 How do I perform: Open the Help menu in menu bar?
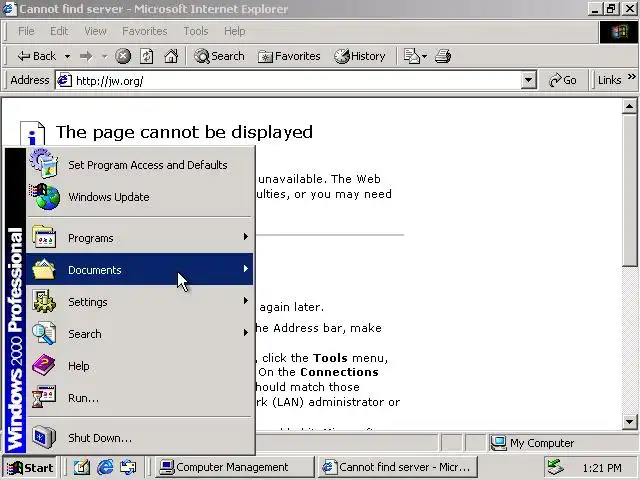[234, 31]
